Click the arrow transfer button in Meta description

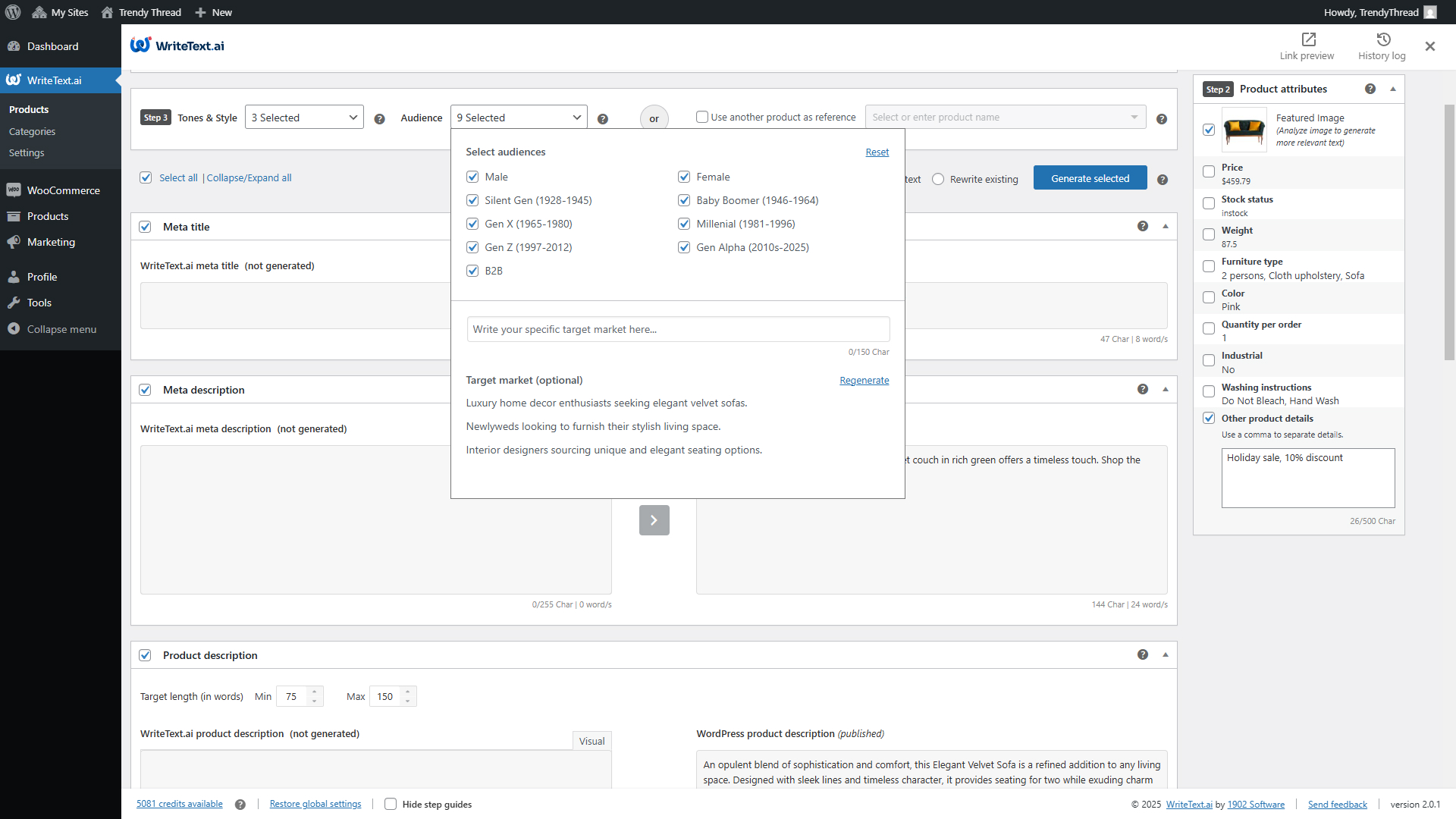tap(654, 520)
